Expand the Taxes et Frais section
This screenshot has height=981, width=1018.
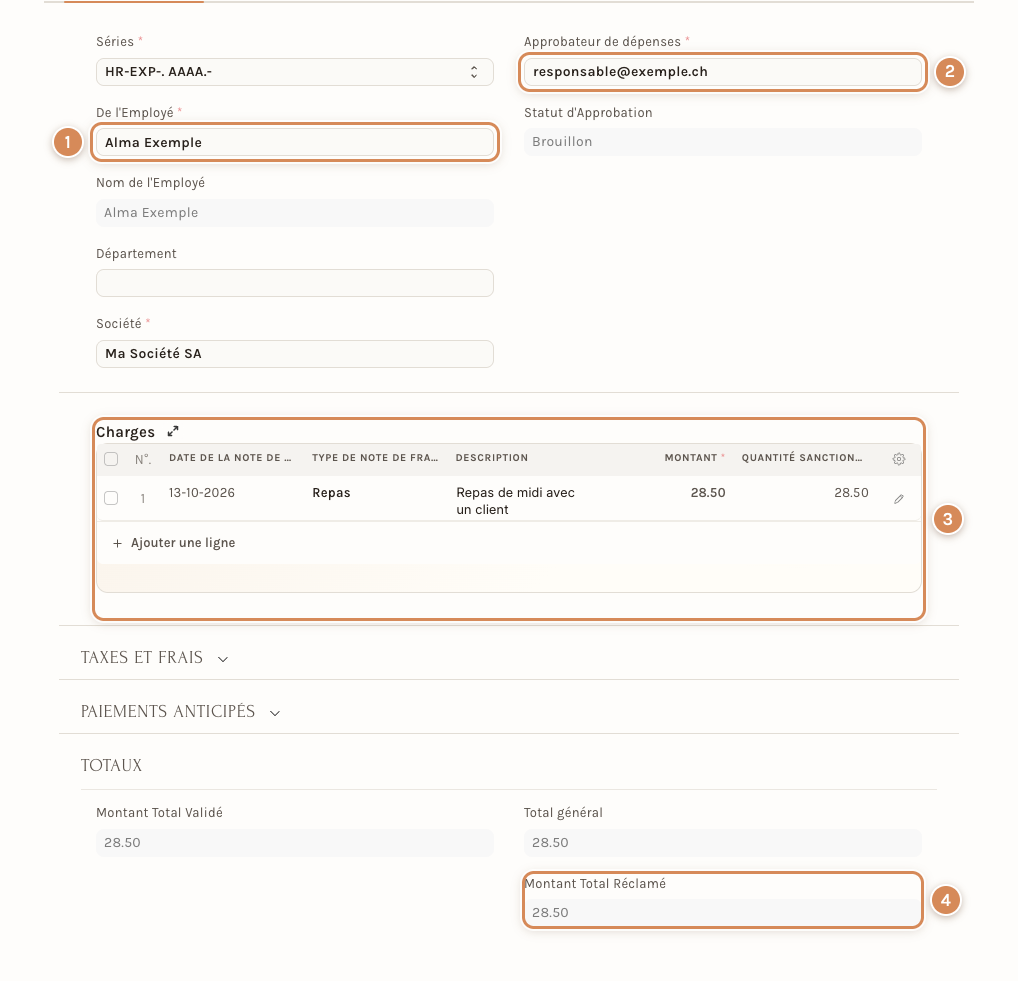click(x=155, y=658)
